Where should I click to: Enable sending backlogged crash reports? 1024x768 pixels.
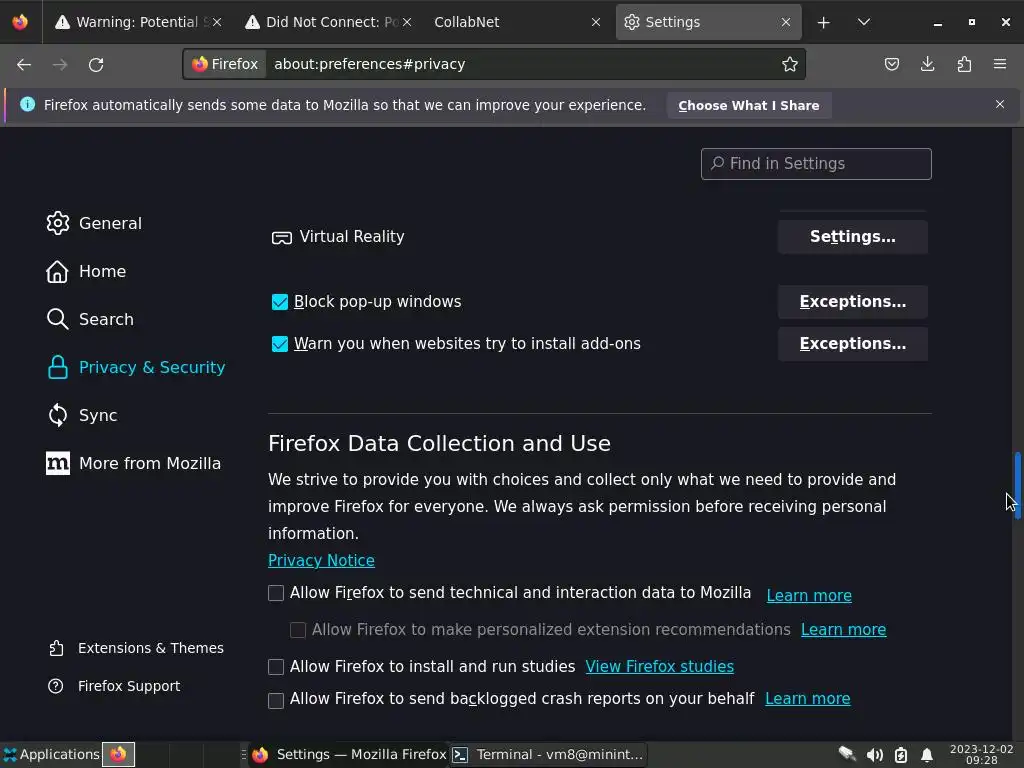click(x=276, y=701)
